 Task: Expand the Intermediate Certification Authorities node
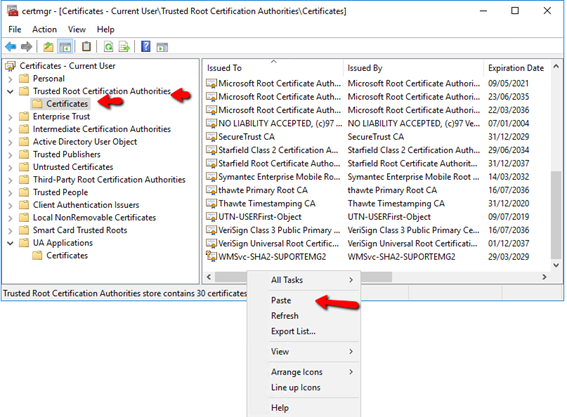point(10,129)
